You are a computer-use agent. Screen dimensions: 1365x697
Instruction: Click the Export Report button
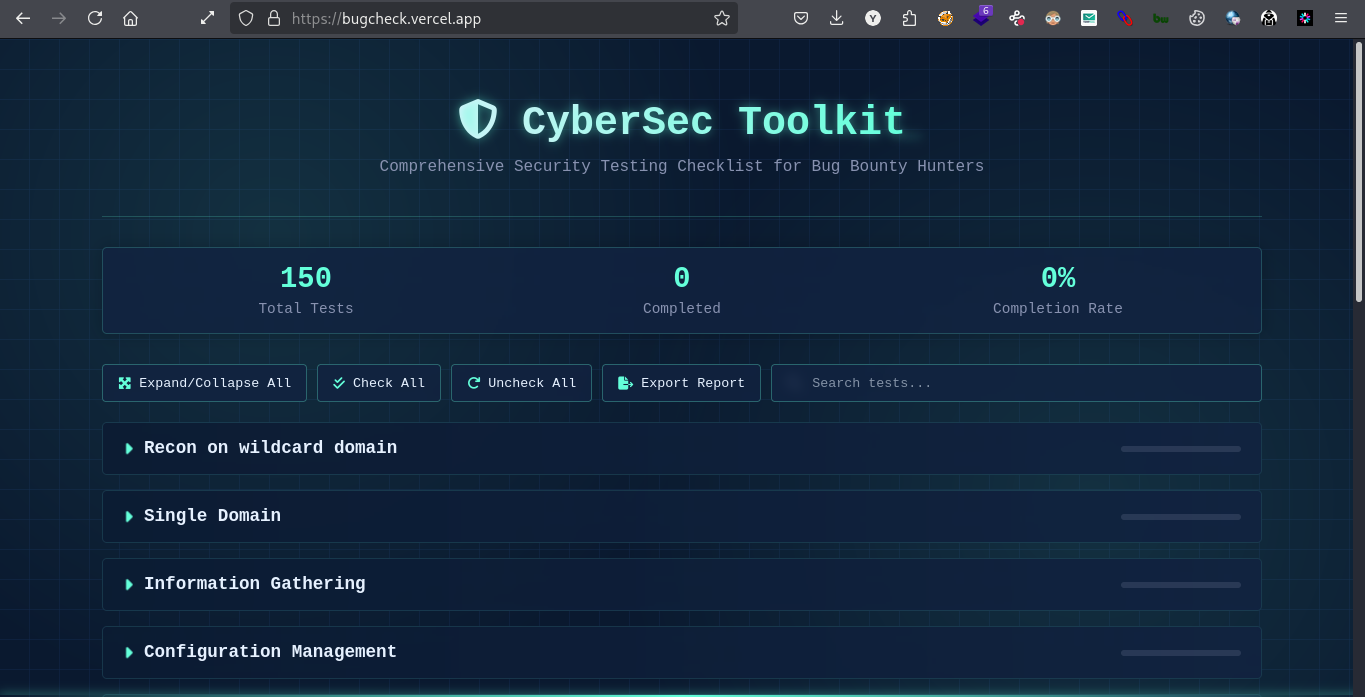click(681, 383)
